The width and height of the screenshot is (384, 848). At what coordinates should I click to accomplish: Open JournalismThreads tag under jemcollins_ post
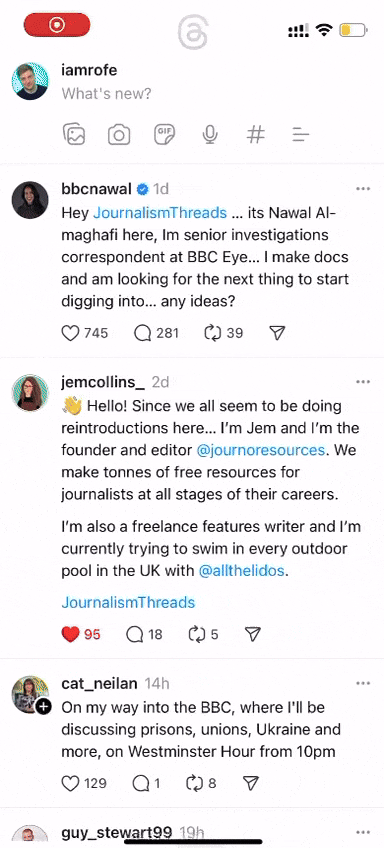pyautogui.click(x=128, y=602)
